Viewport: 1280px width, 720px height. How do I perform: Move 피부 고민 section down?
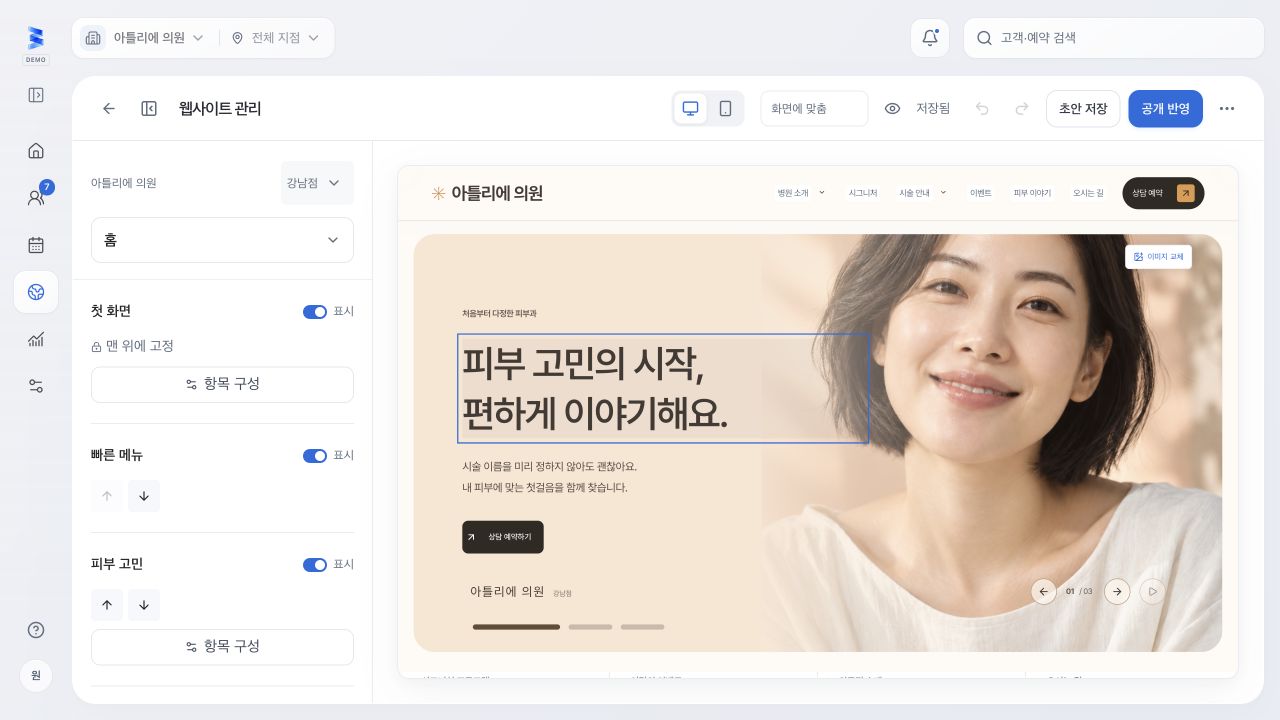pos(144,605)
